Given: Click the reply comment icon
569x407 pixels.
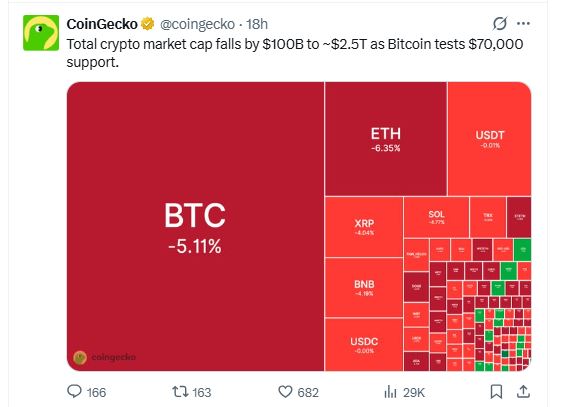Looking at the screenshot, I should point(74,391).
